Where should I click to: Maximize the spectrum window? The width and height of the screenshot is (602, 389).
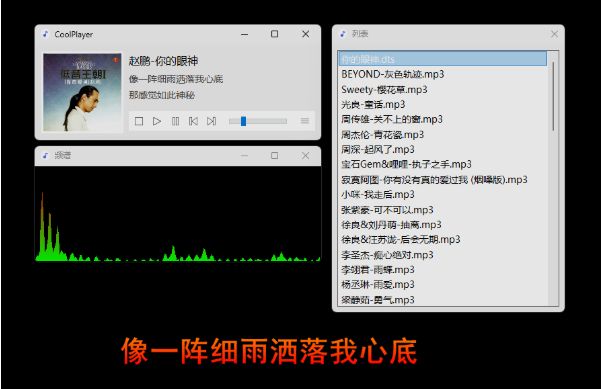click(x=275, y=156)
